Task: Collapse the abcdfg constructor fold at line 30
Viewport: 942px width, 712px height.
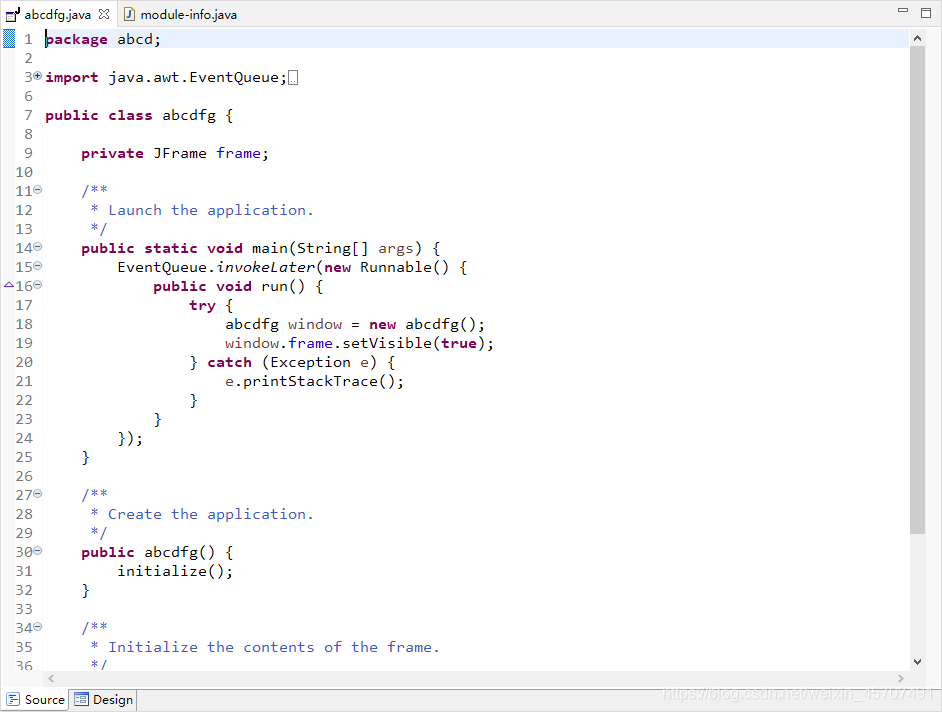Action: tap(37, 551)
